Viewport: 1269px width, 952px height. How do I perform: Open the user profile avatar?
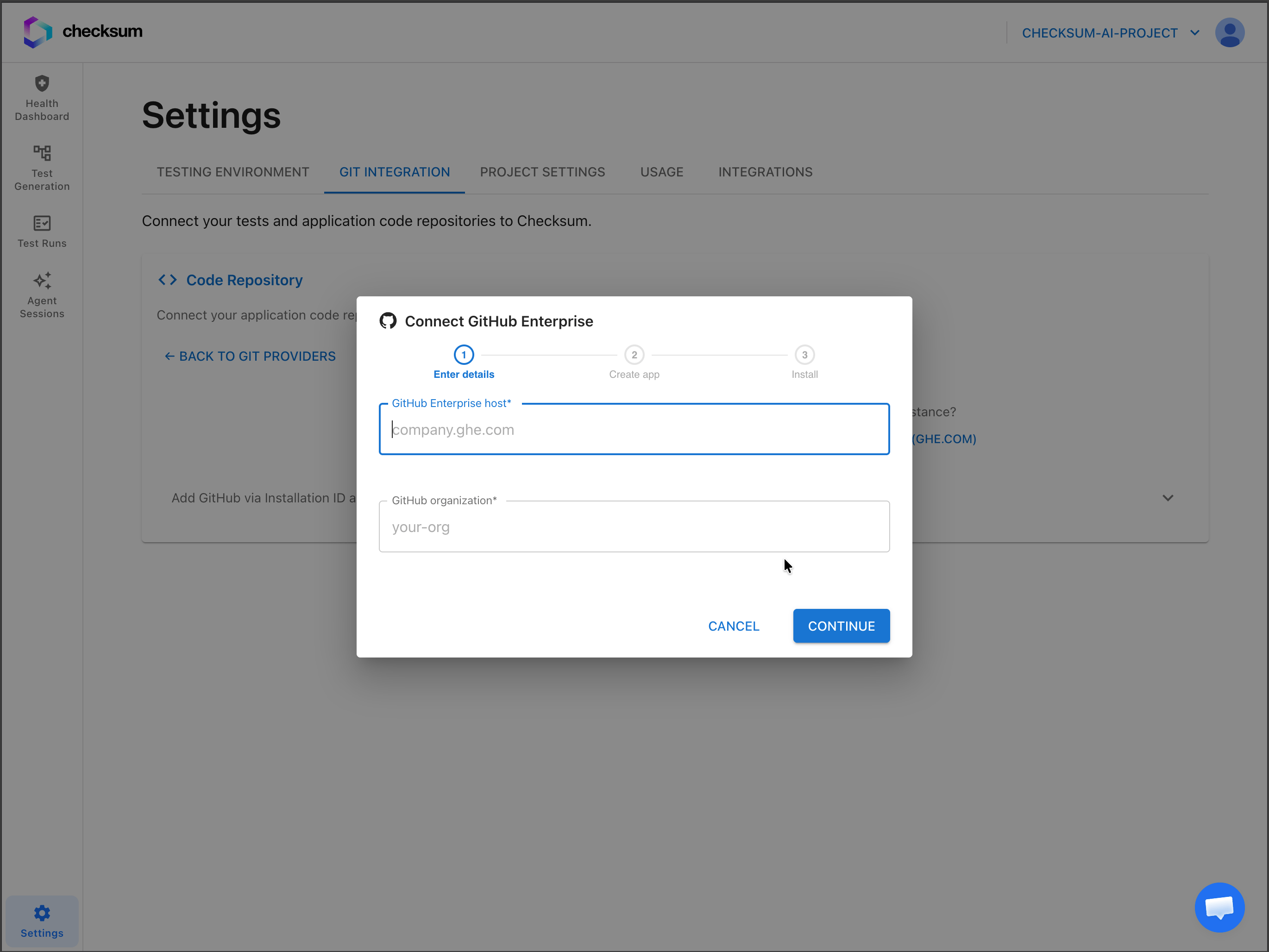pos(1230,33)
